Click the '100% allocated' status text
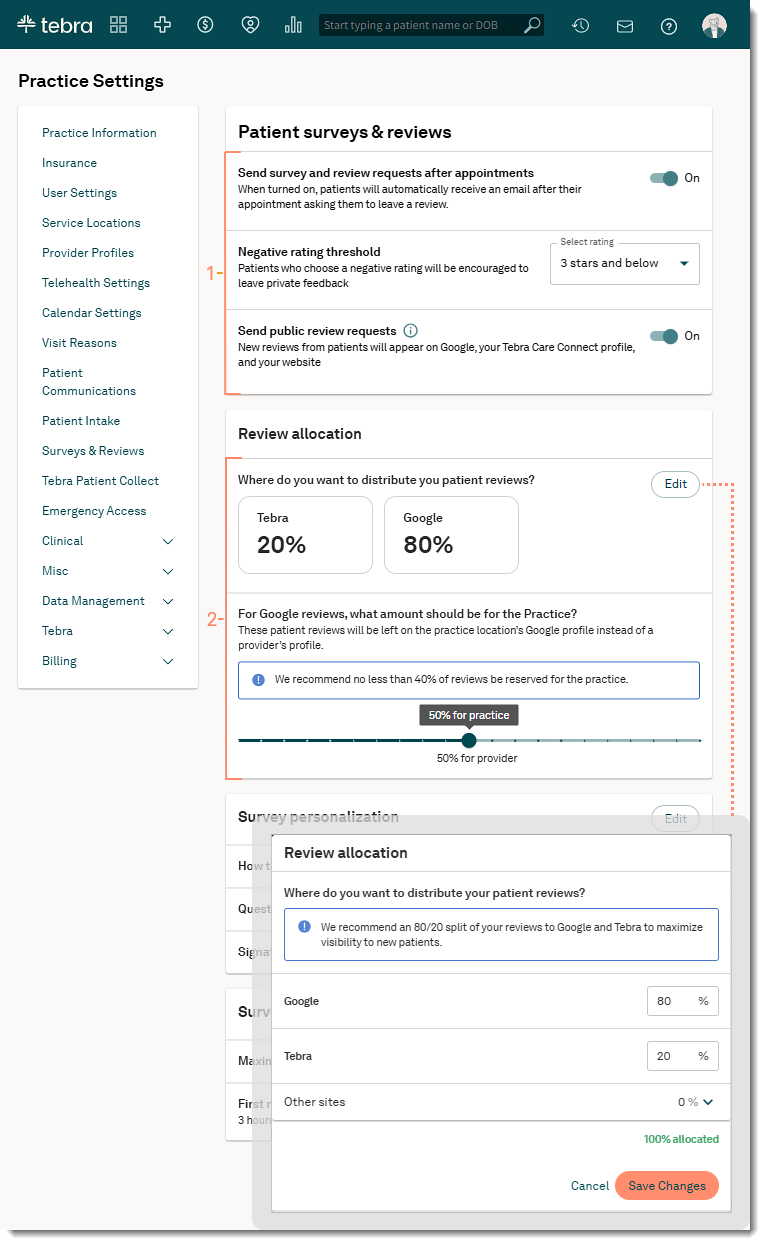The height and width of the screenshot is (1245, 765). 681,1139
